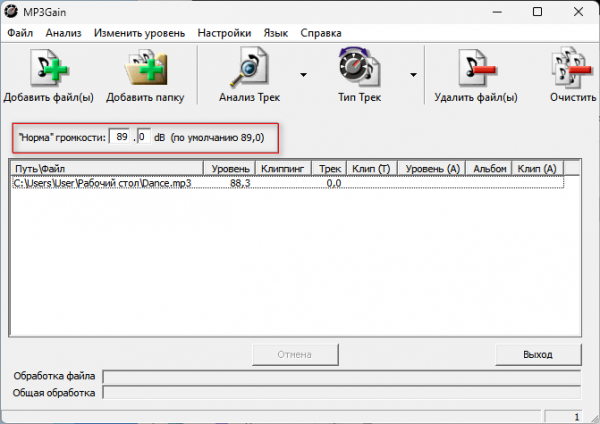Click the 0,0 track gain value
Image resolution: width=600 pixels, height=424 pixels.
pos(334,183)
